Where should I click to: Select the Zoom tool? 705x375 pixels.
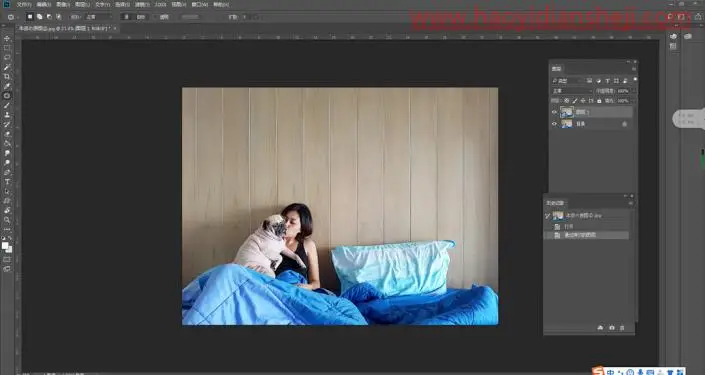coord(7,220)
